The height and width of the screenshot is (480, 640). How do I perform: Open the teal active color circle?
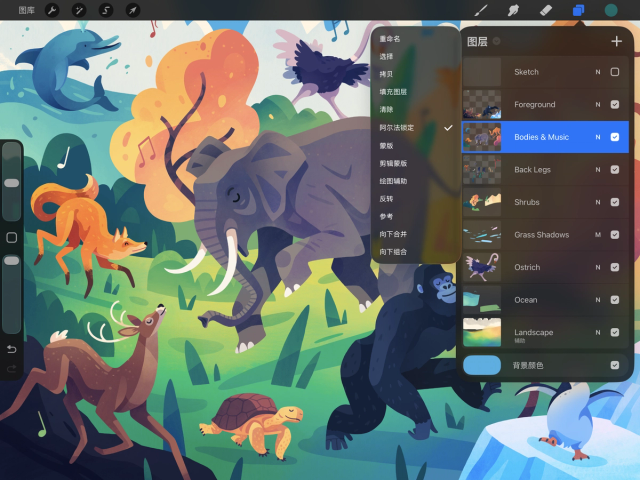pos(611,10)
